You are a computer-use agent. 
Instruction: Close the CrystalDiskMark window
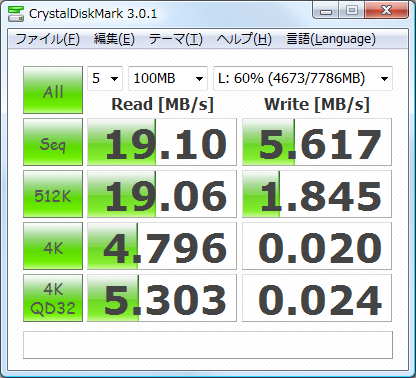click(386, 11)
